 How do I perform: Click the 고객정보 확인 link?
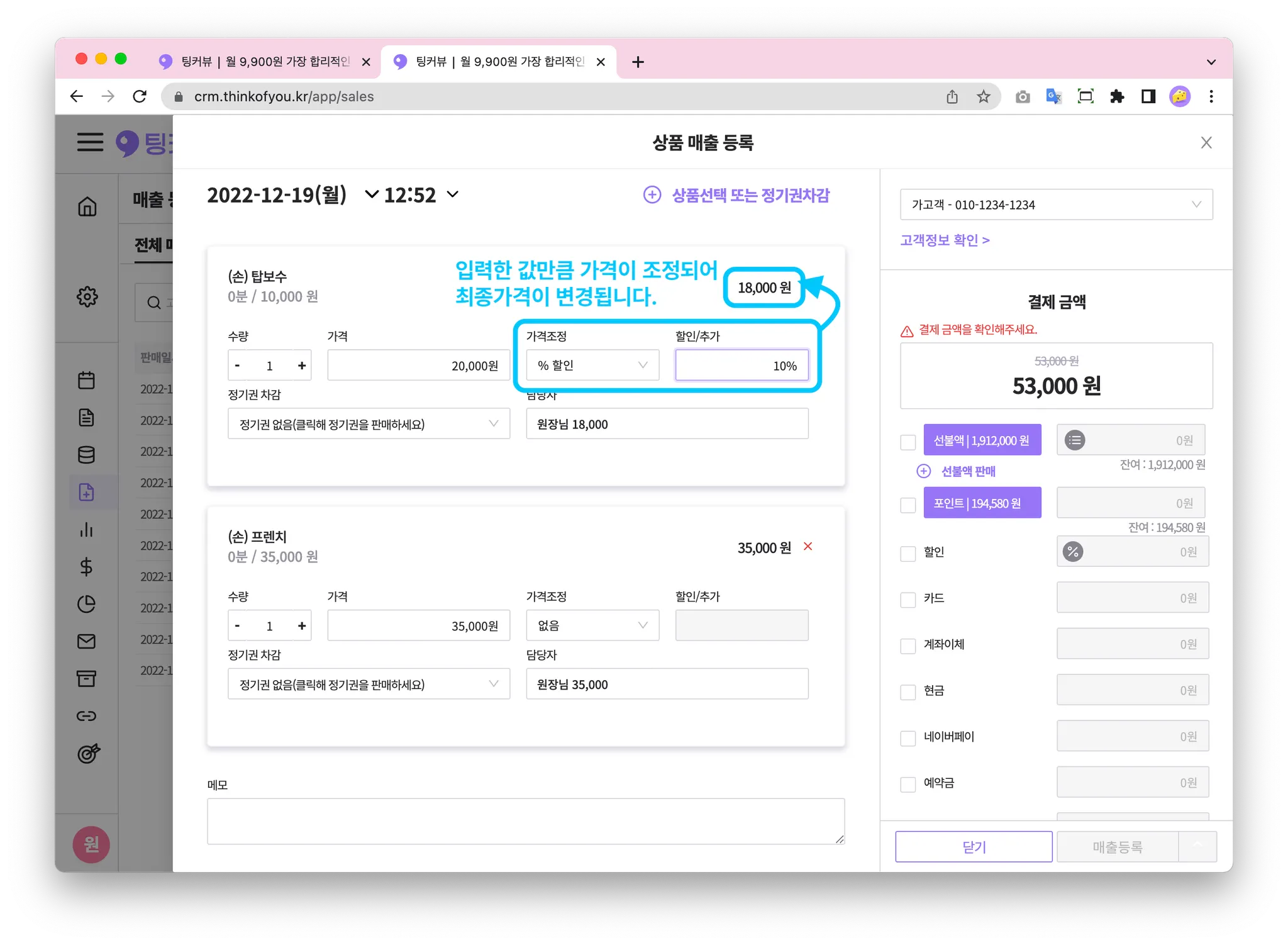pyautogui.click(x=945, y=240)
